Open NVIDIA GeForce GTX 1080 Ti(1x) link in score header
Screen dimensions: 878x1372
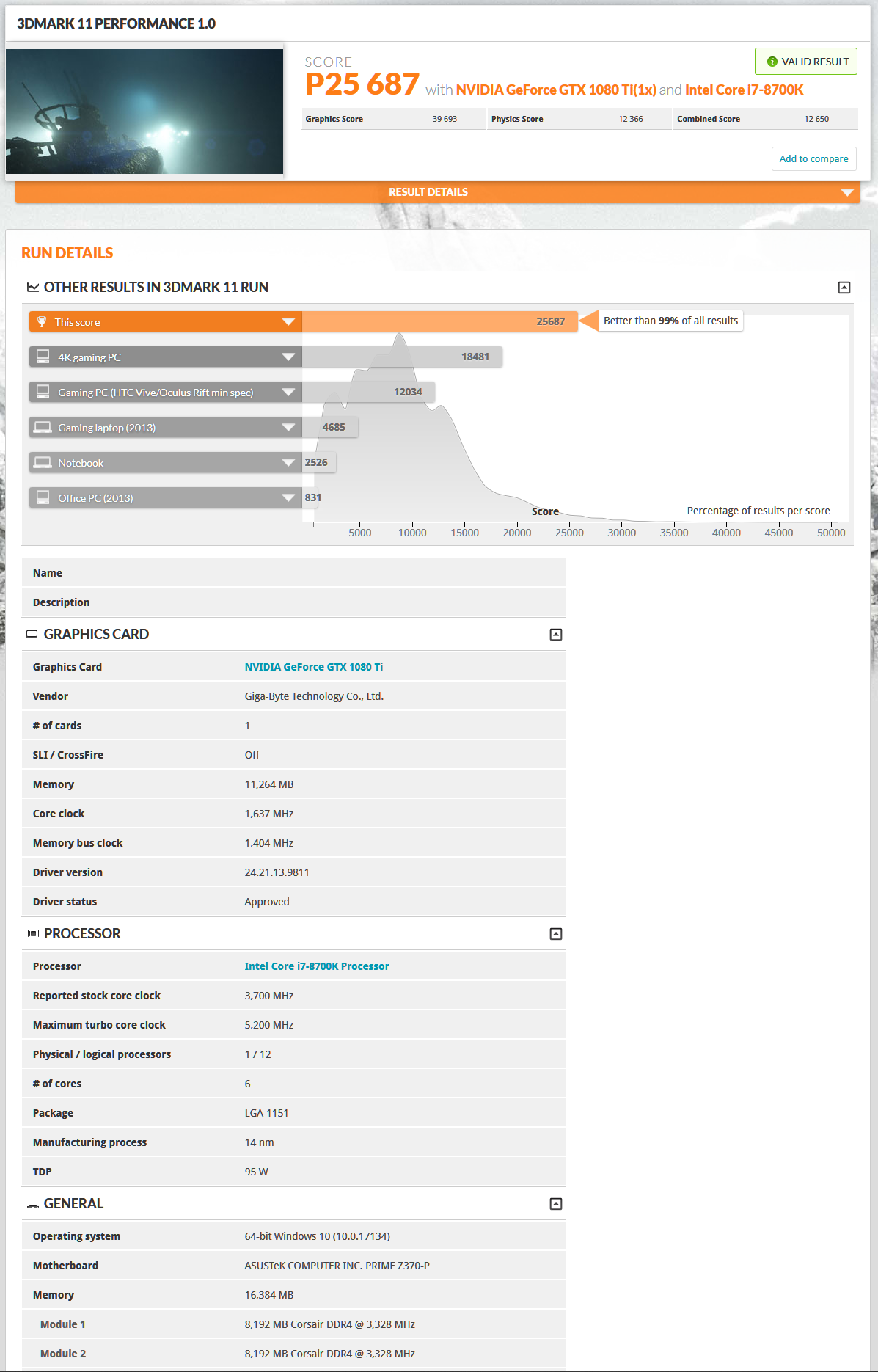(x=556, y=90)
